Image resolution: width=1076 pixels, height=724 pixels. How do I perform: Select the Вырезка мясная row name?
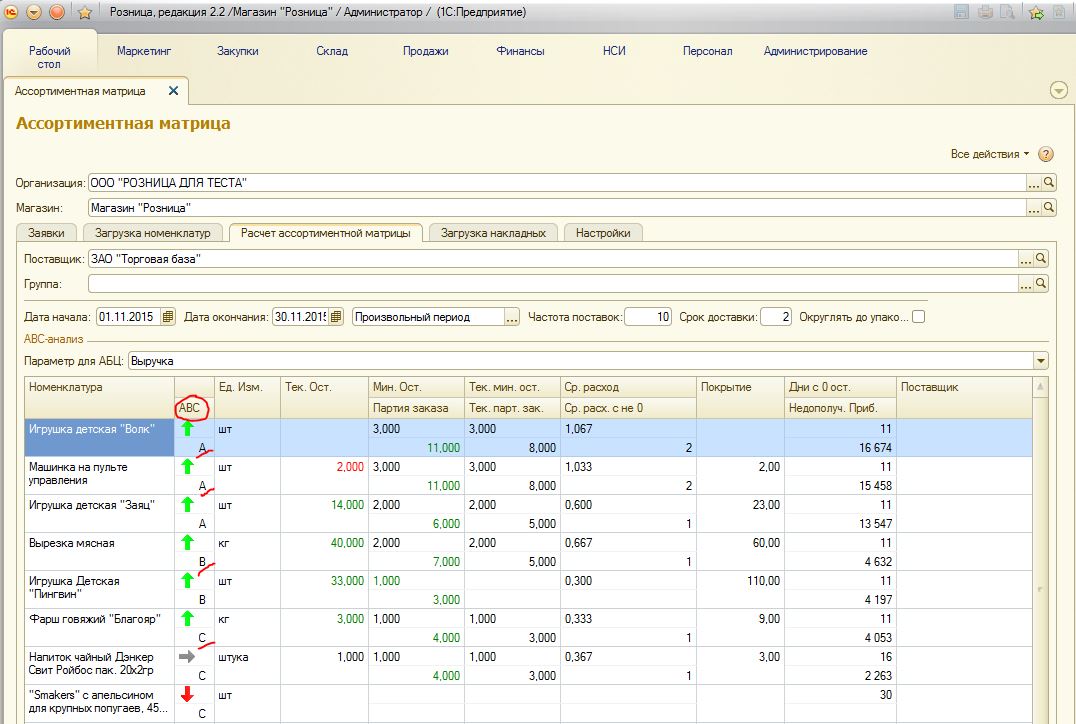71,542
